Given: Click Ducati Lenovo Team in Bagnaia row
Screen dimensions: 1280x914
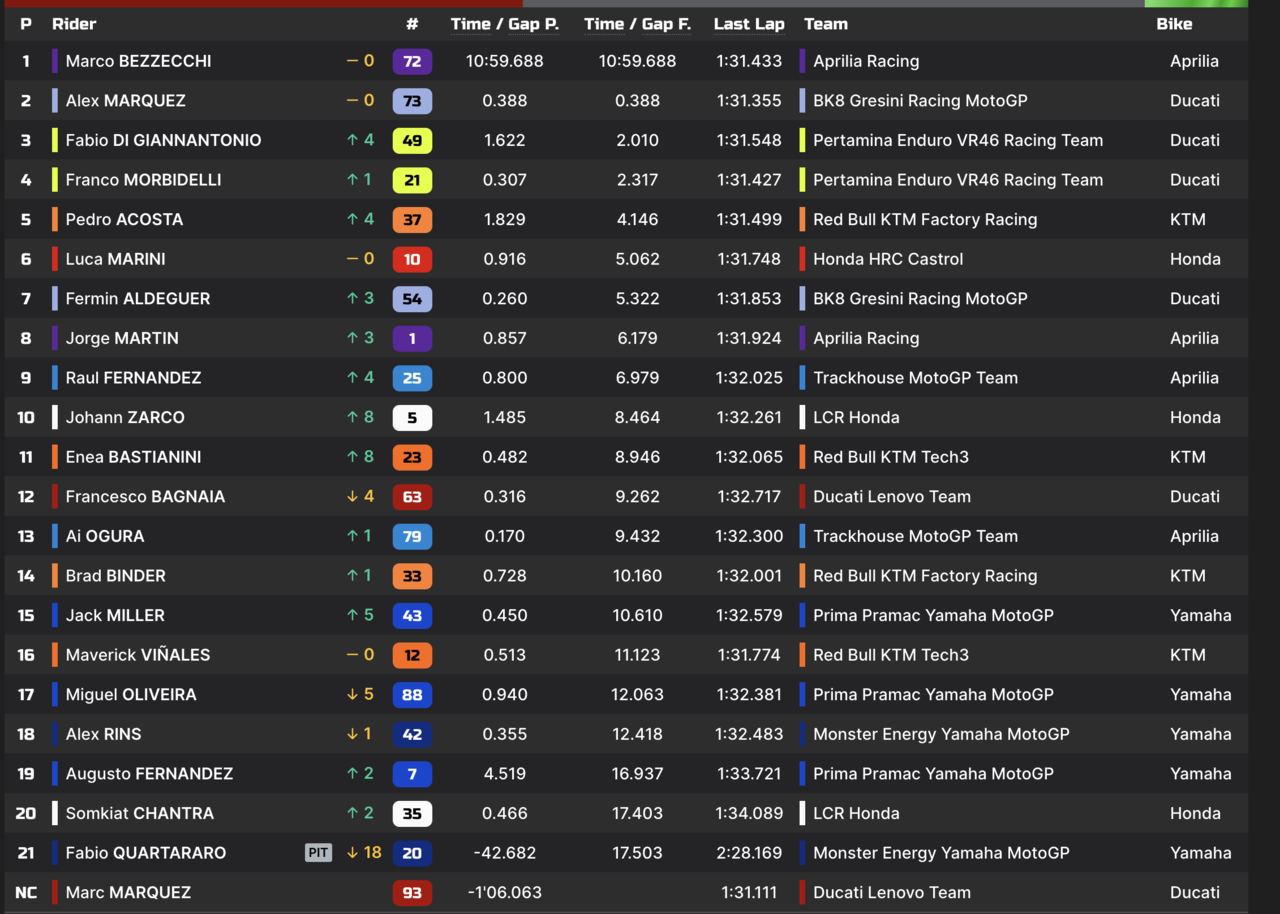Looking at the screenshot, I should pyautogui.click(x=892, y=497).
